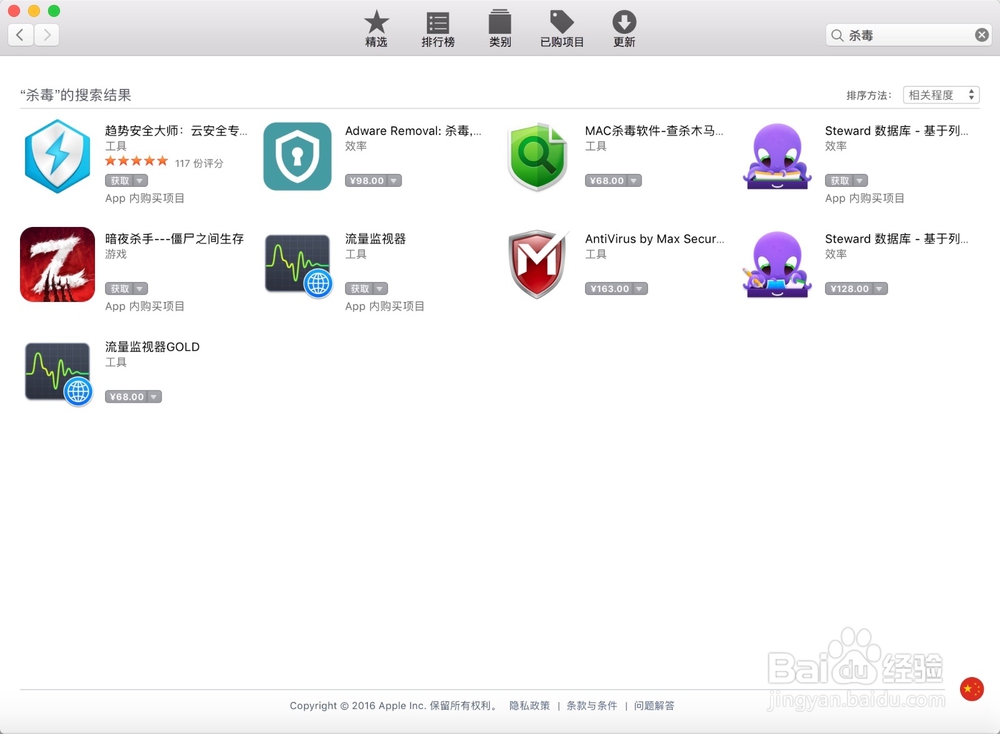This screenshot has width=1000, height=734.
Task: Expand arrow next to MAC杀毒软件 price
Action: (634, 180)
